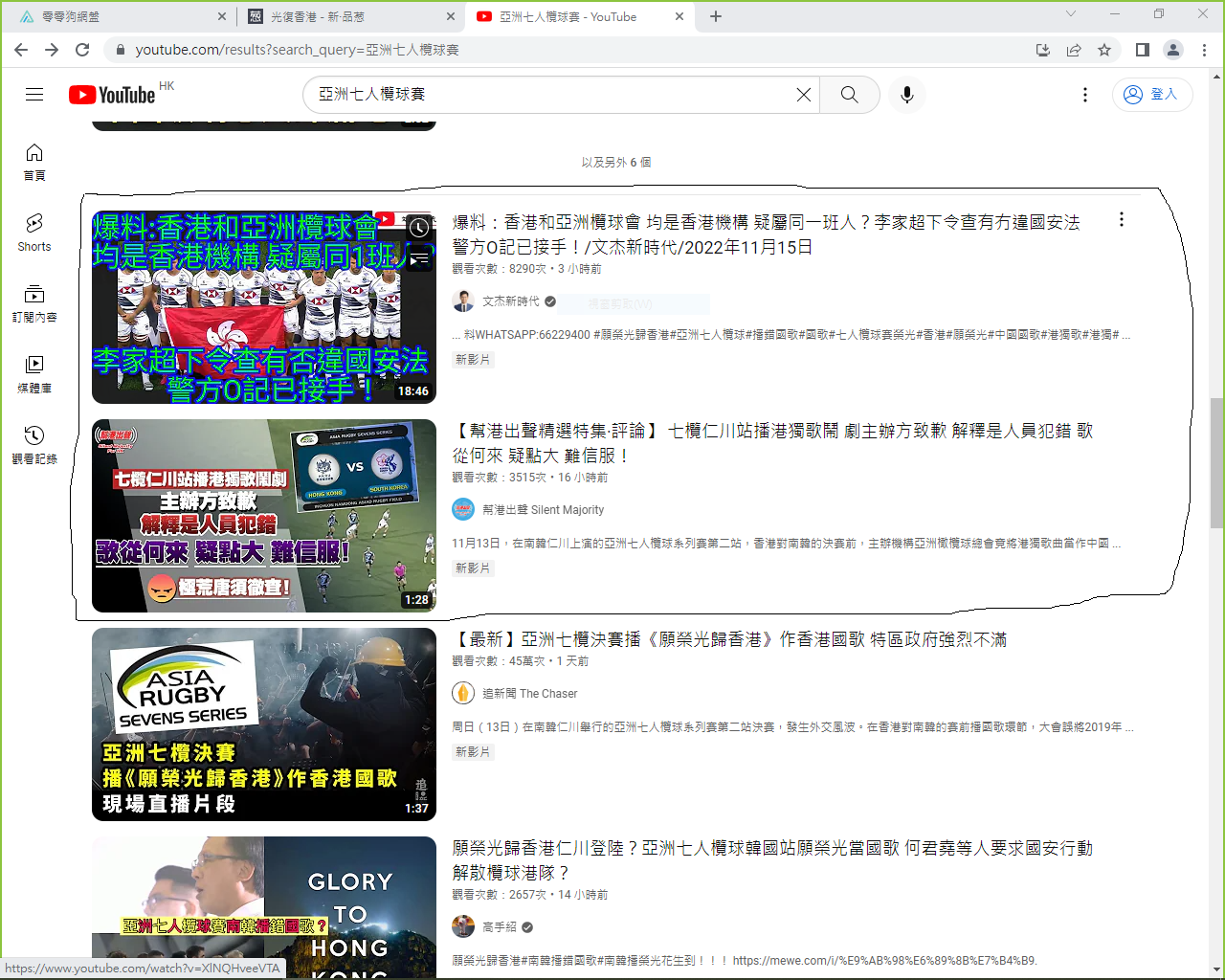Viewport: 1225px width, 980px height.
Task: Open the tab search chevron
Action: pyautogui.click(x=1071, y=14)
